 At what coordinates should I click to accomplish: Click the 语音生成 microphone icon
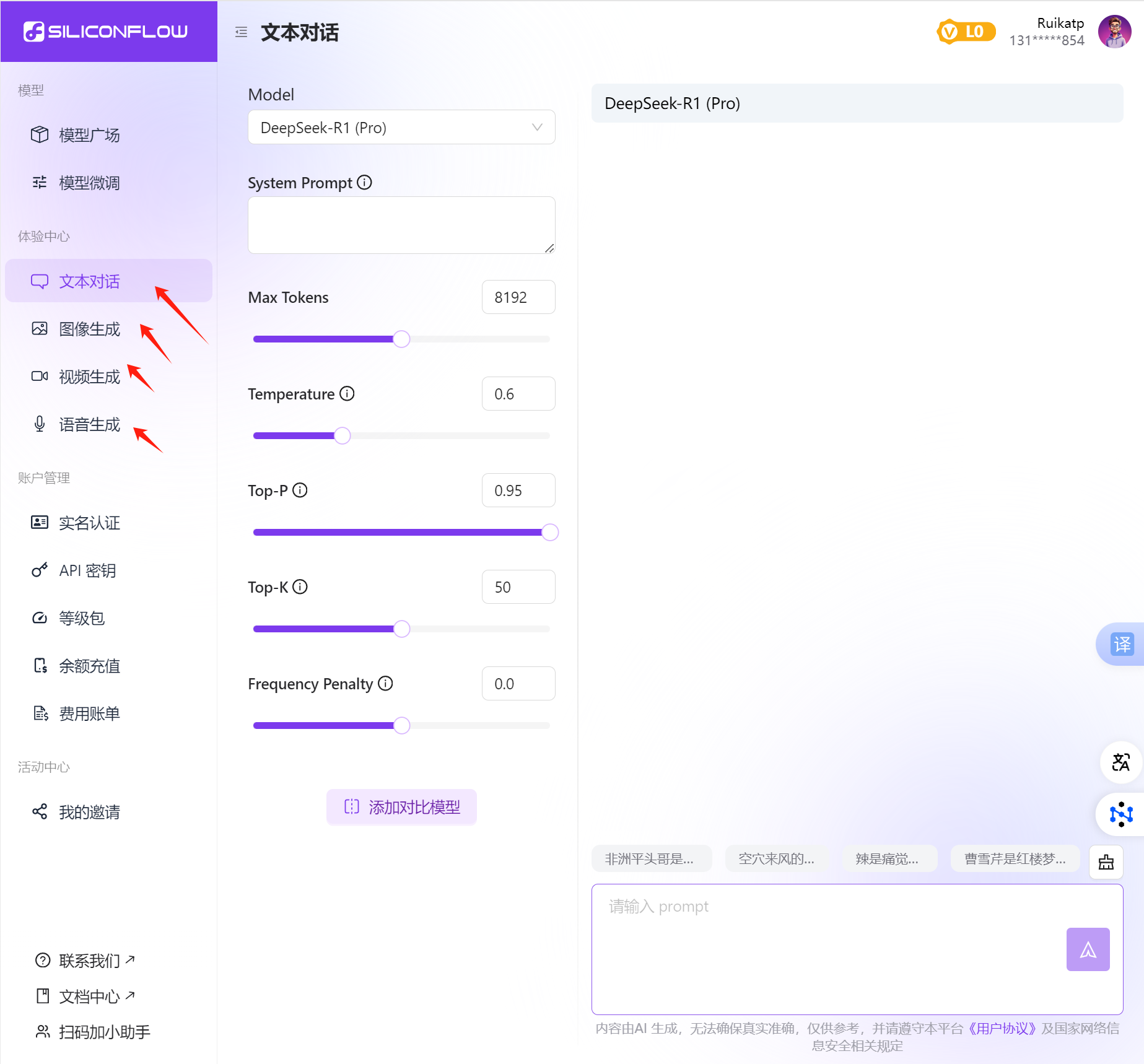tap(40, 424)
